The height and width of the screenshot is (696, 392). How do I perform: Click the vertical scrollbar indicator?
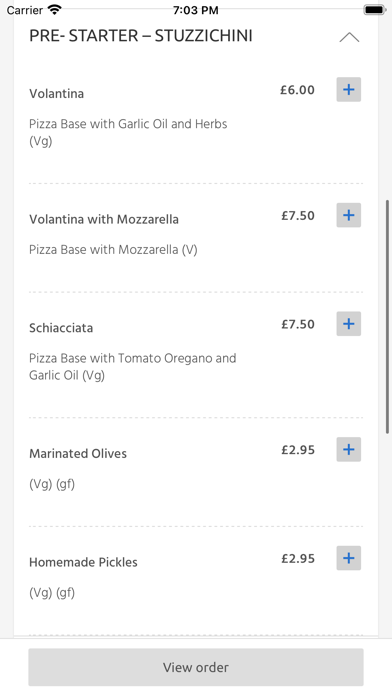(388, 316)
